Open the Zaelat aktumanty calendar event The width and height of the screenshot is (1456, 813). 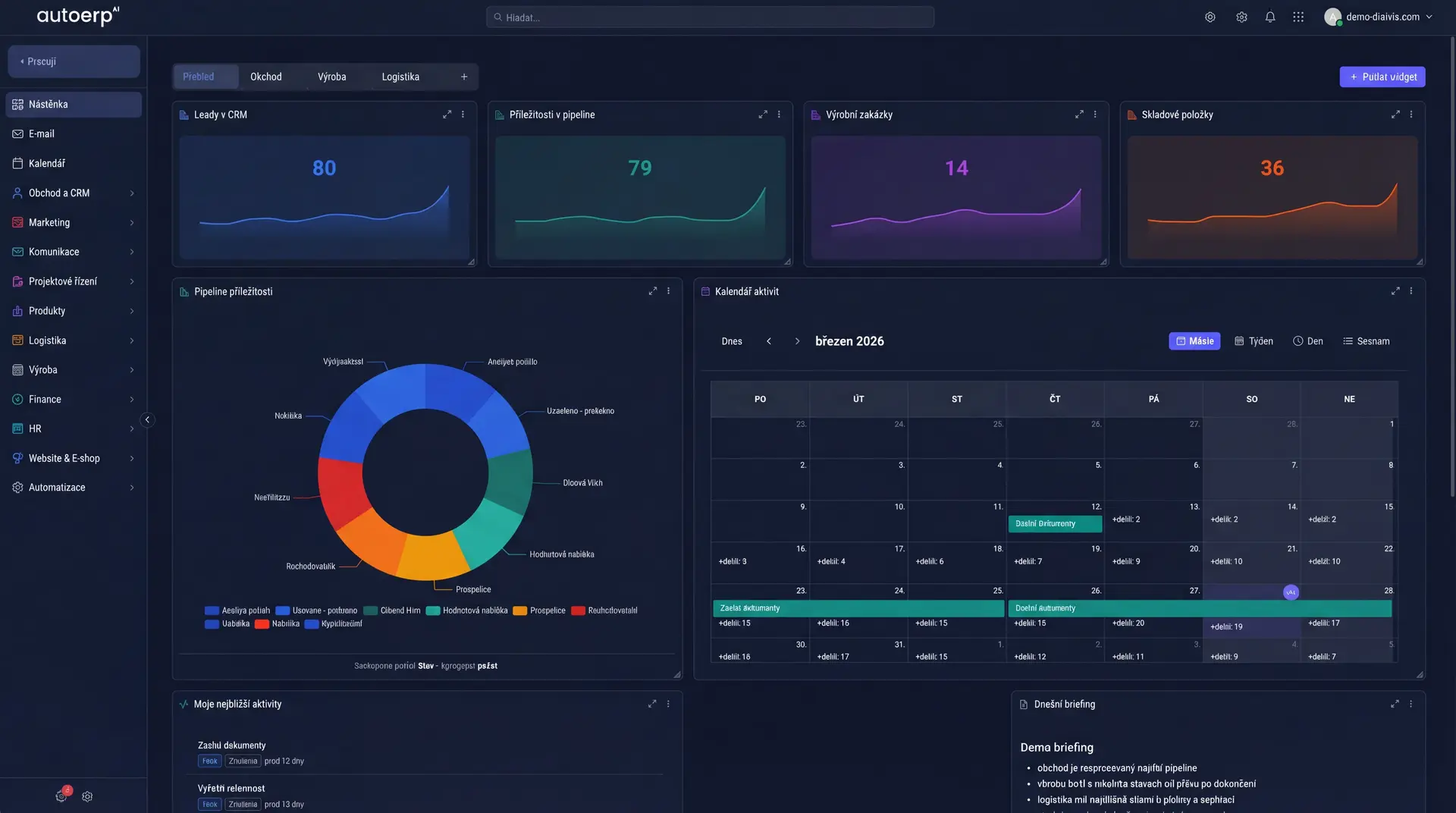(x=858, y=608)
